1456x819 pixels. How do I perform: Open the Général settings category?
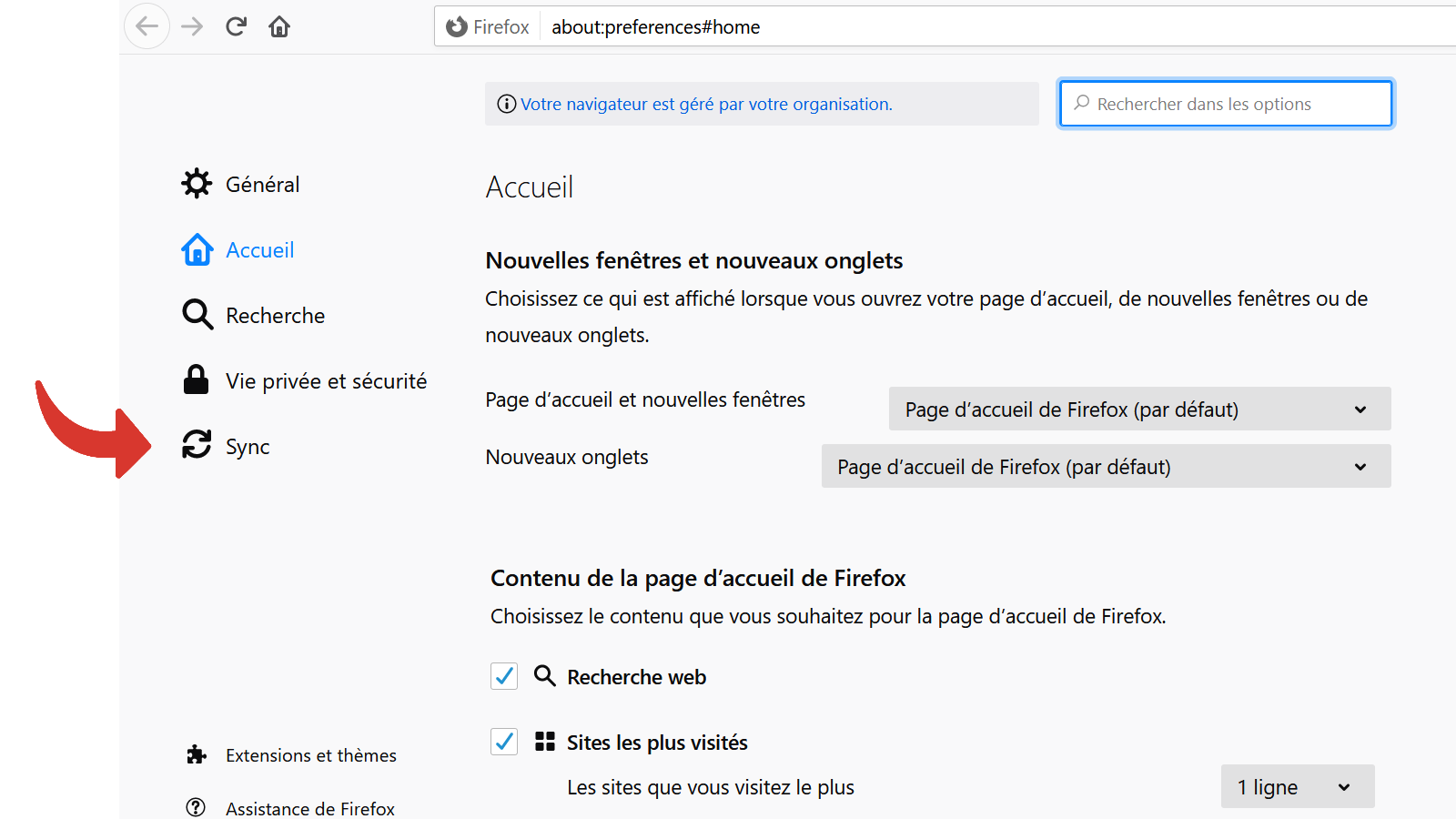point(262,184)
